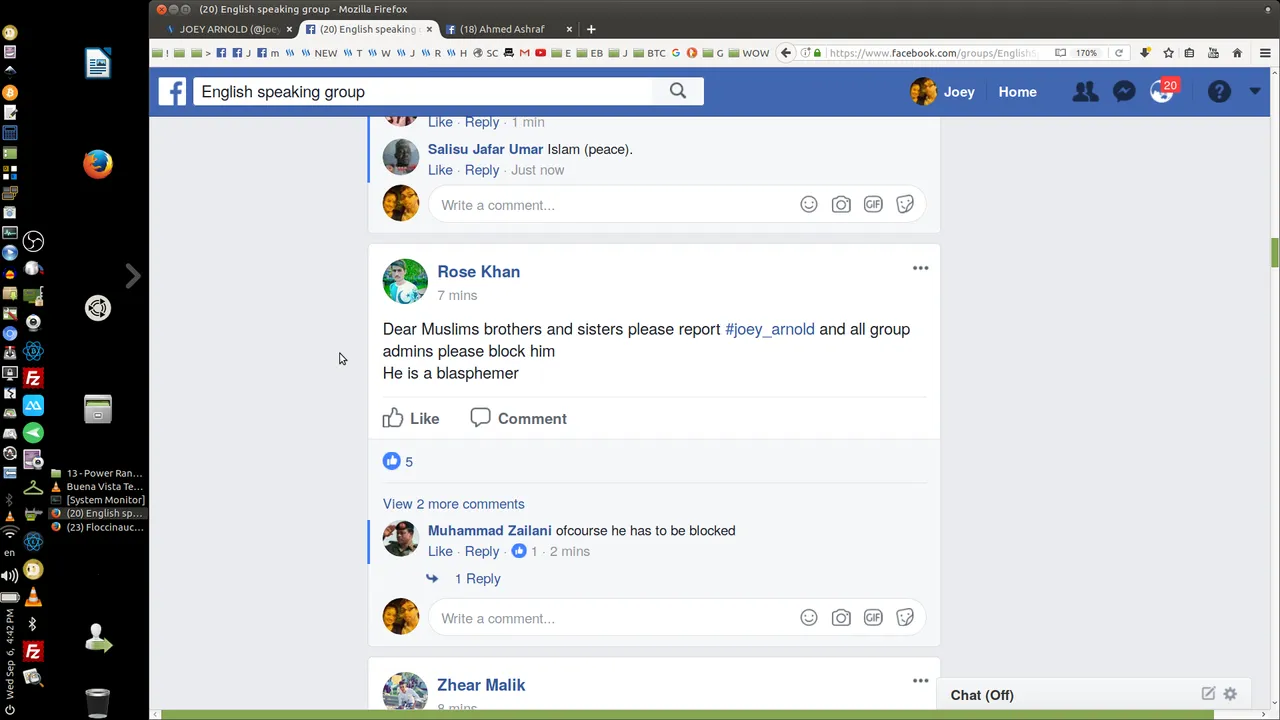Expand the 1 Reply thread
This screenshot has width=1280, height=720.
click(x=477, y=579)
